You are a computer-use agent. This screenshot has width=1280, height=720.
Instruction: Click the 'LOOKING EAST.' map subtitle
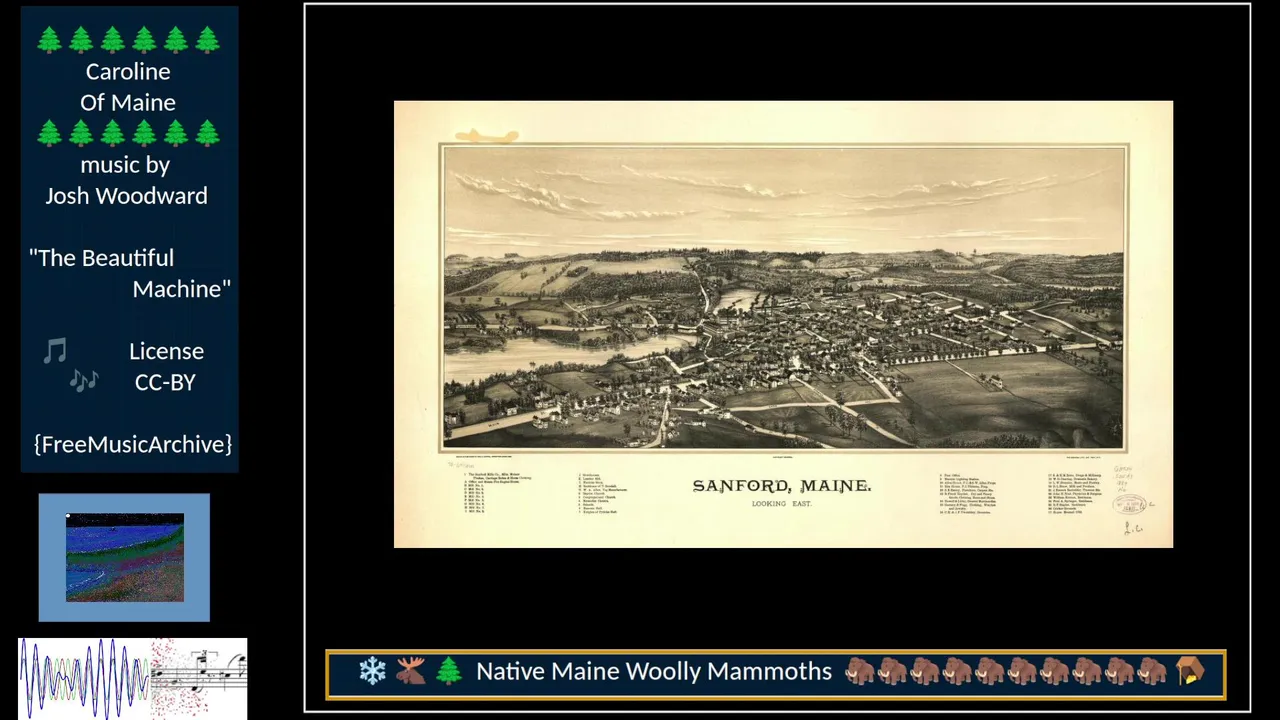[x=782, y=504]
